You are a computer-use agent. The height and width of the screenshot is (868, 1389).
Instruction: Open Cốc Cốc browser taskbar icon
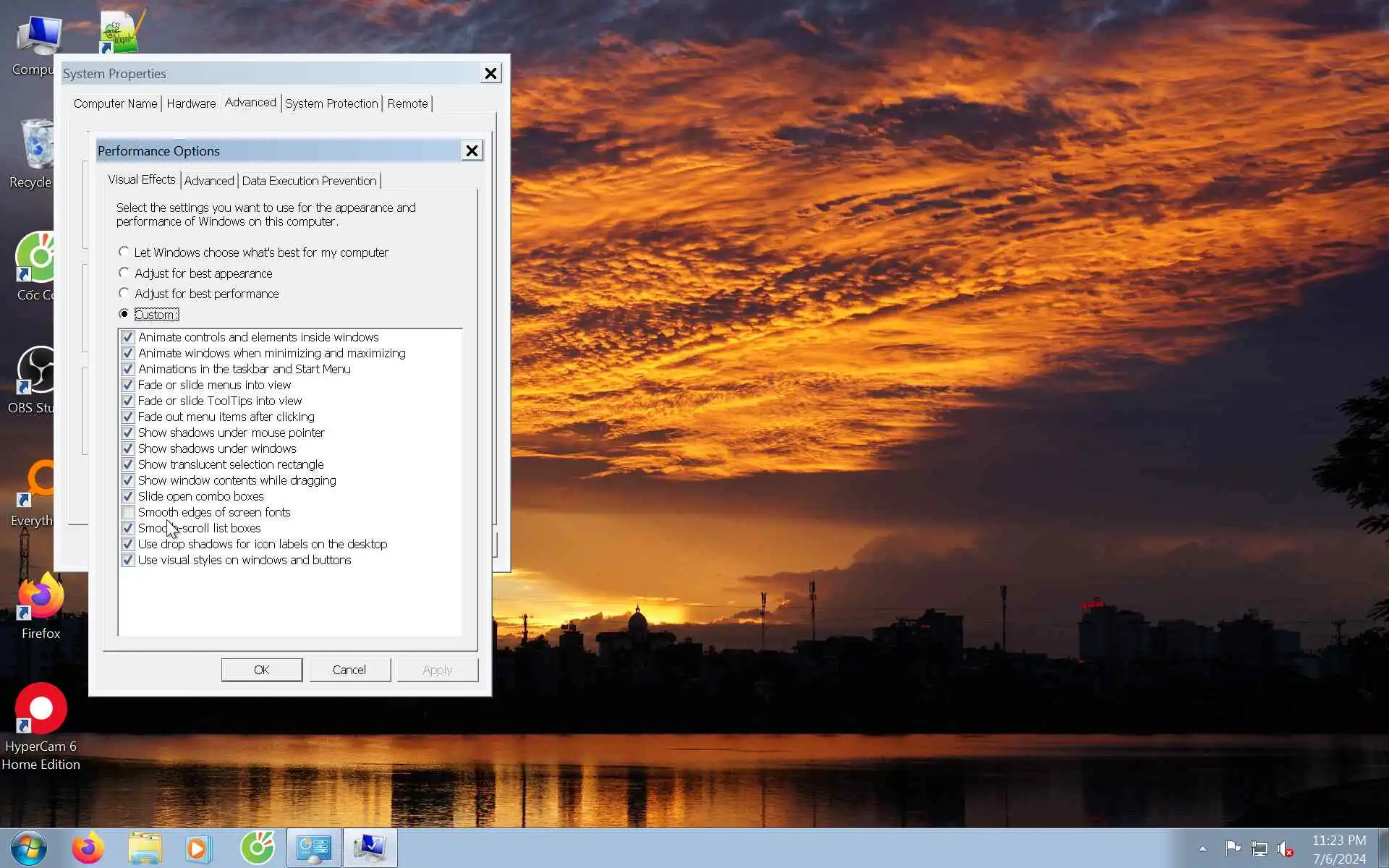(258, 848)
